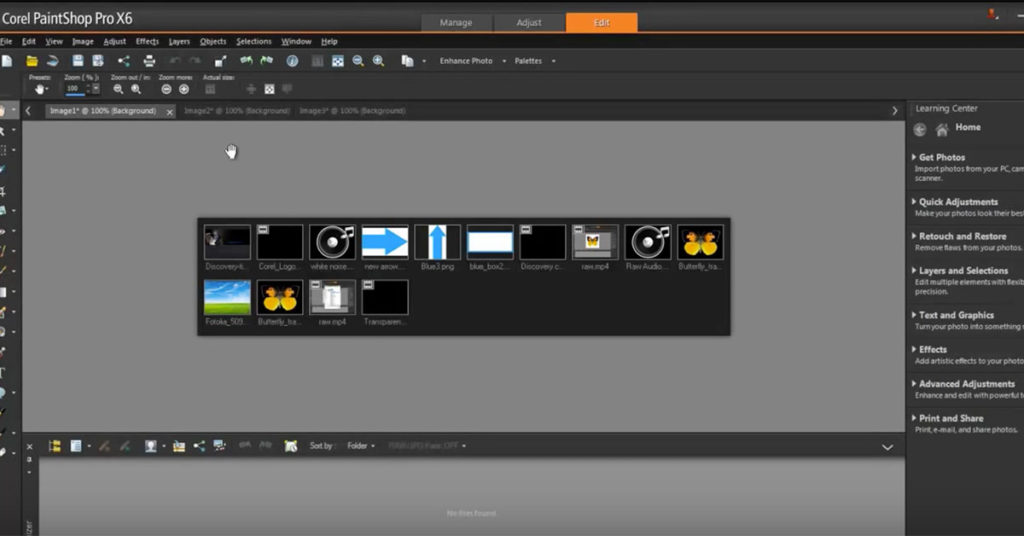Close the Organizer palette with X

point(29,447)
